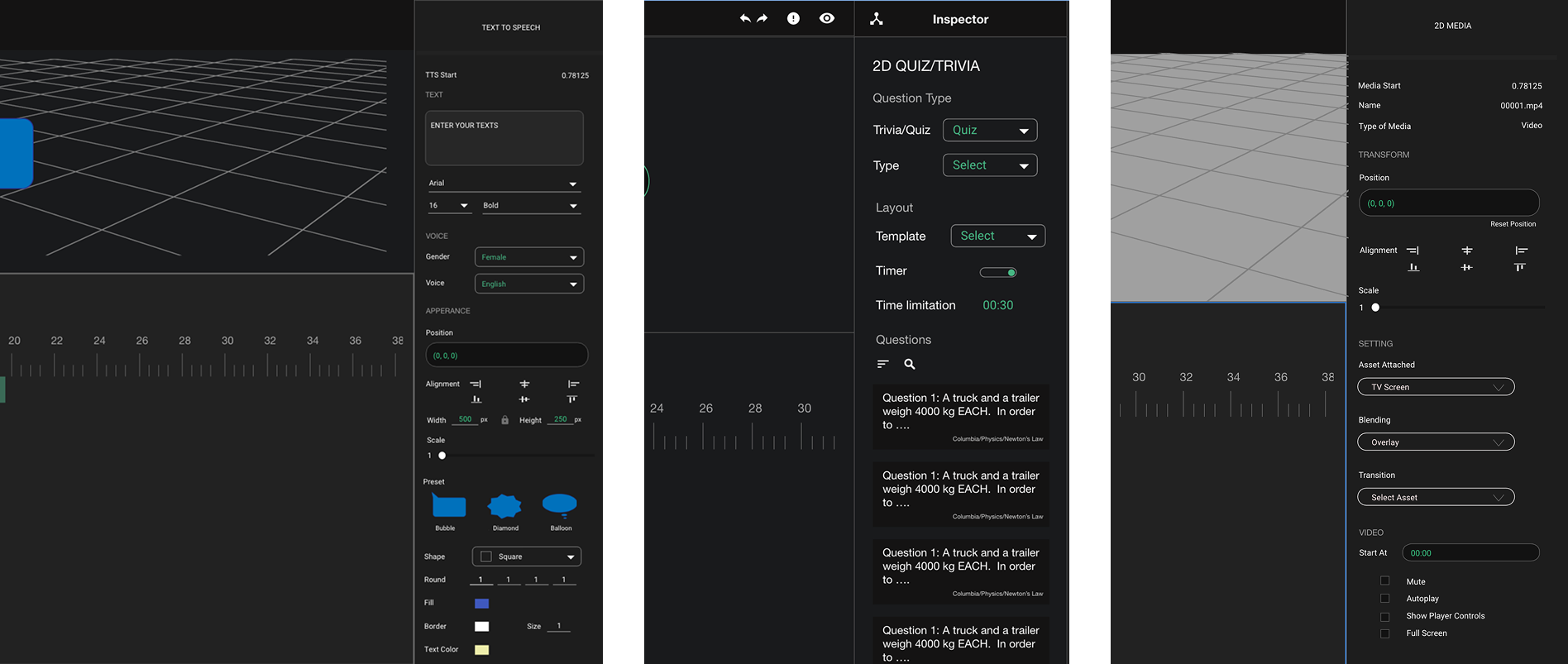Image resolution: width=1568 pixels, height=664 pixels.
Task: Click the redo arrow in Inspector toolbar
Action: 762,18
